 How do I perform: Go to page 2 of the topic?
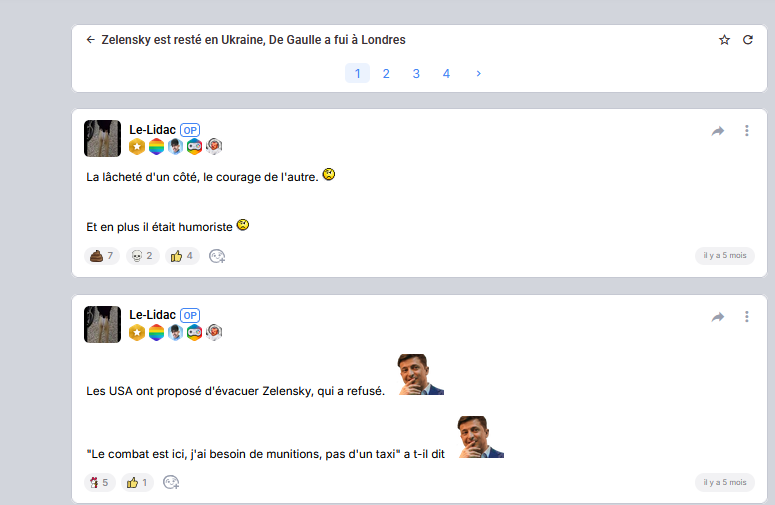(386, 74)
